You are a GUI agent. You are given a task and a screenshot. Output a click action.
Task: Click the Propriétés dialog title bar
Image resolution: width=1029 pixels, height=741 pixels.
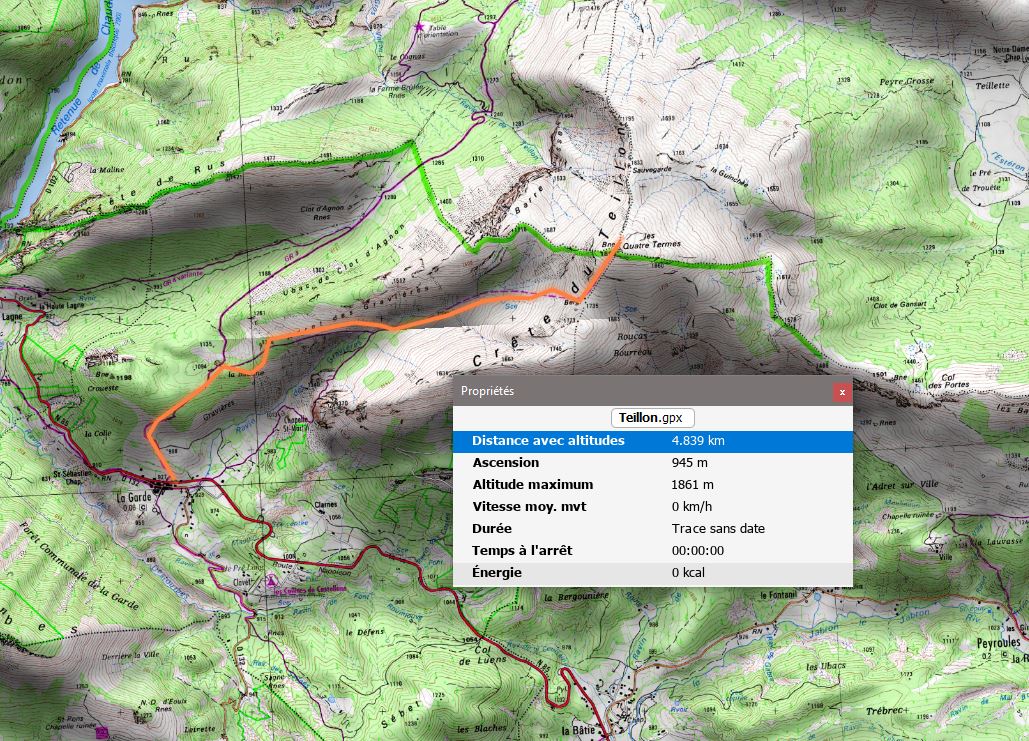[640, 392]
